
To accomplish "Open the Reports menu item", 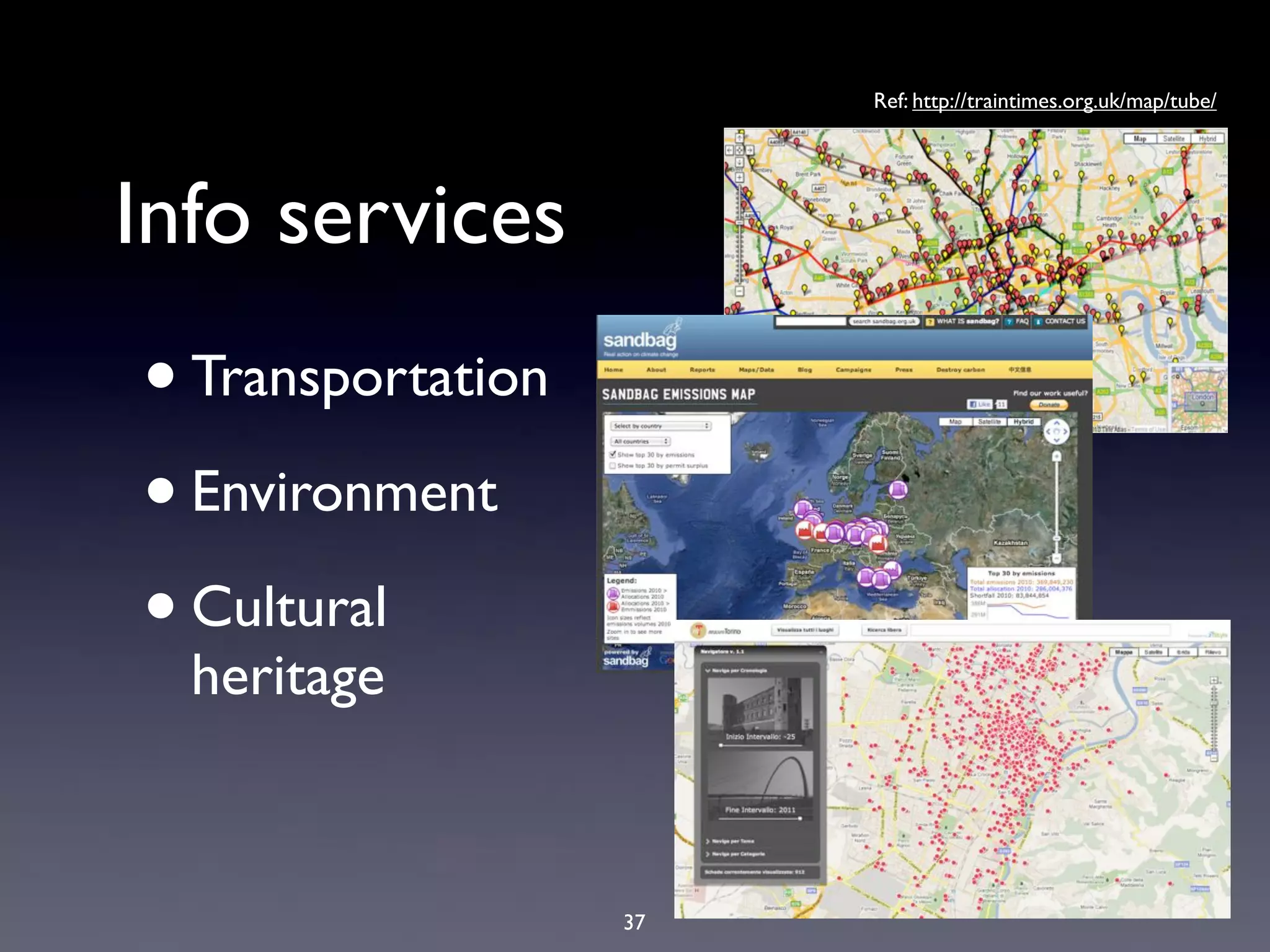I will [x=702, y=369].
